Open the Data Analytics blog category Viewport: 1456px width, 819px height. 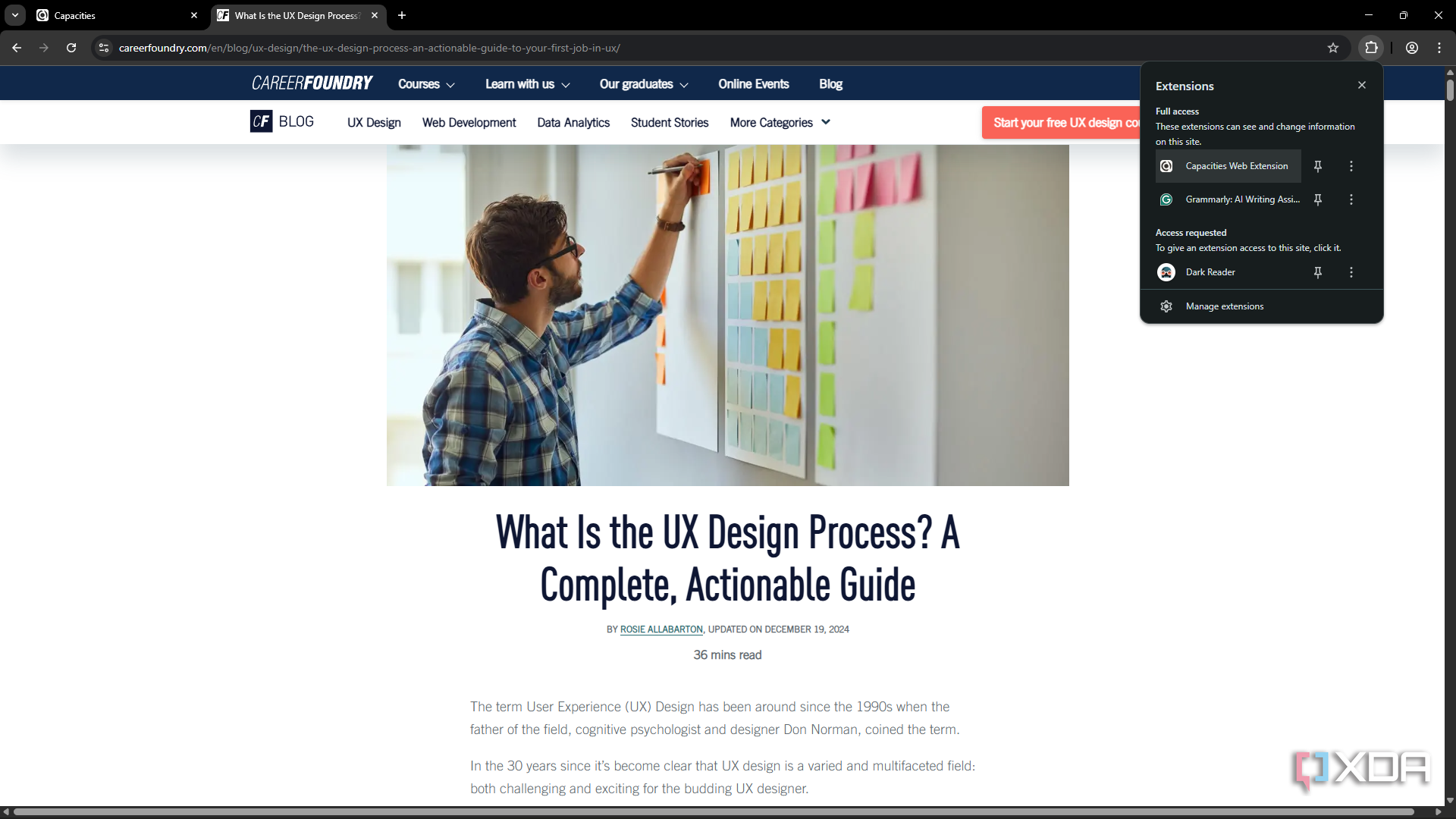573,123
